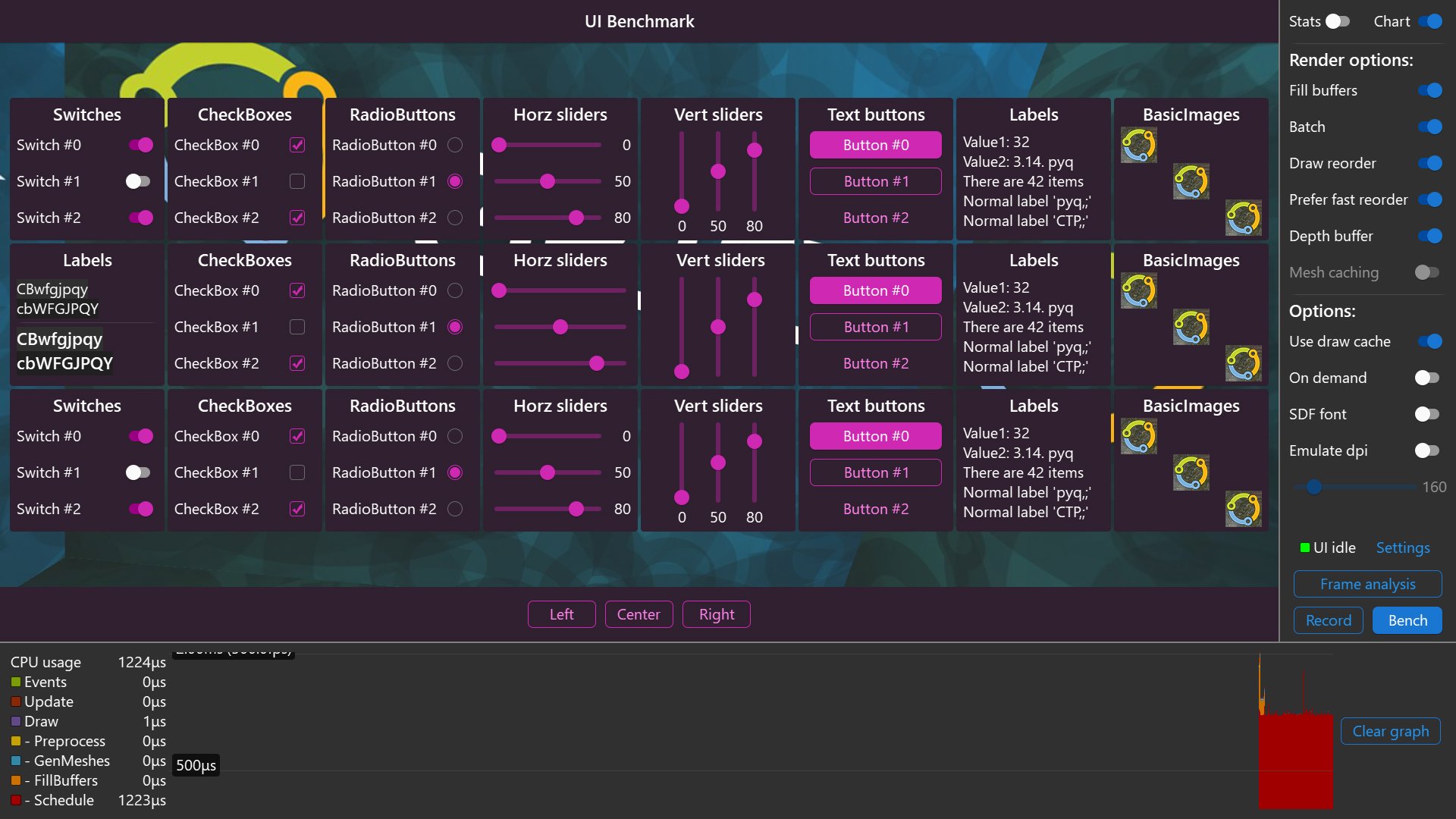Click the red Schedule bar in CPU graph
The image size is (1456, 819).
1295,762
